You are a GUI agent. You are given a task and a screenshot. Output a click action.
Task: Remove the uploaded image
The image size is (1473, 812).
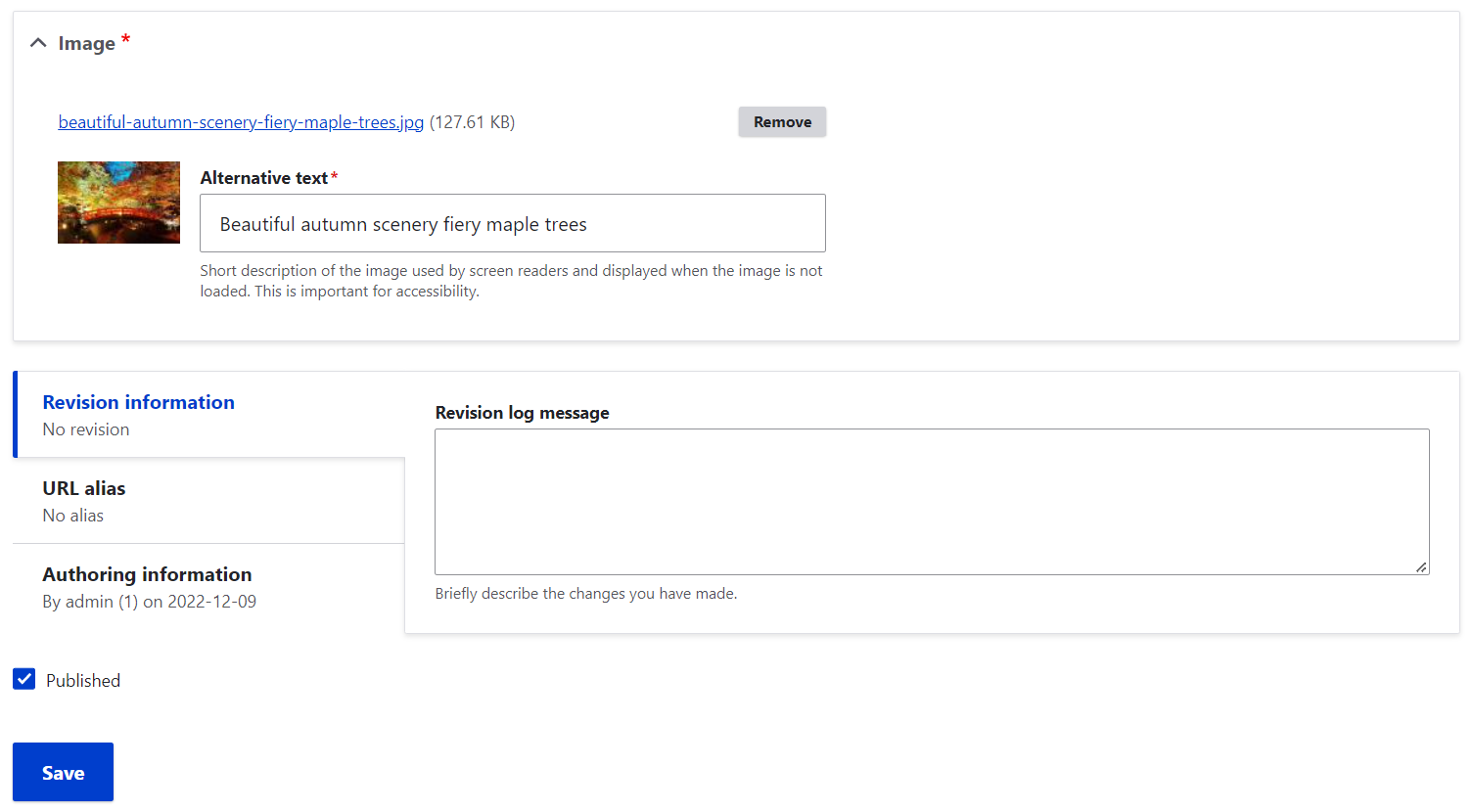(x=781, y=121)
